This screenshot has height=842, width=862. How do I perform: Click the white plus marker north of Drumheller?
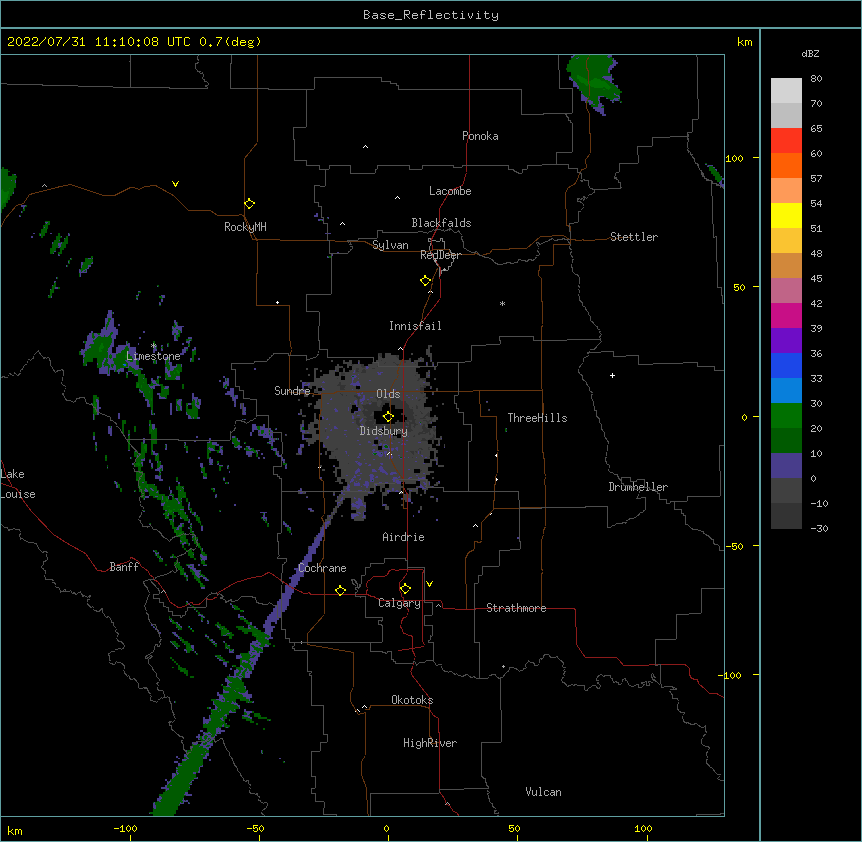[x=612, y=375]
